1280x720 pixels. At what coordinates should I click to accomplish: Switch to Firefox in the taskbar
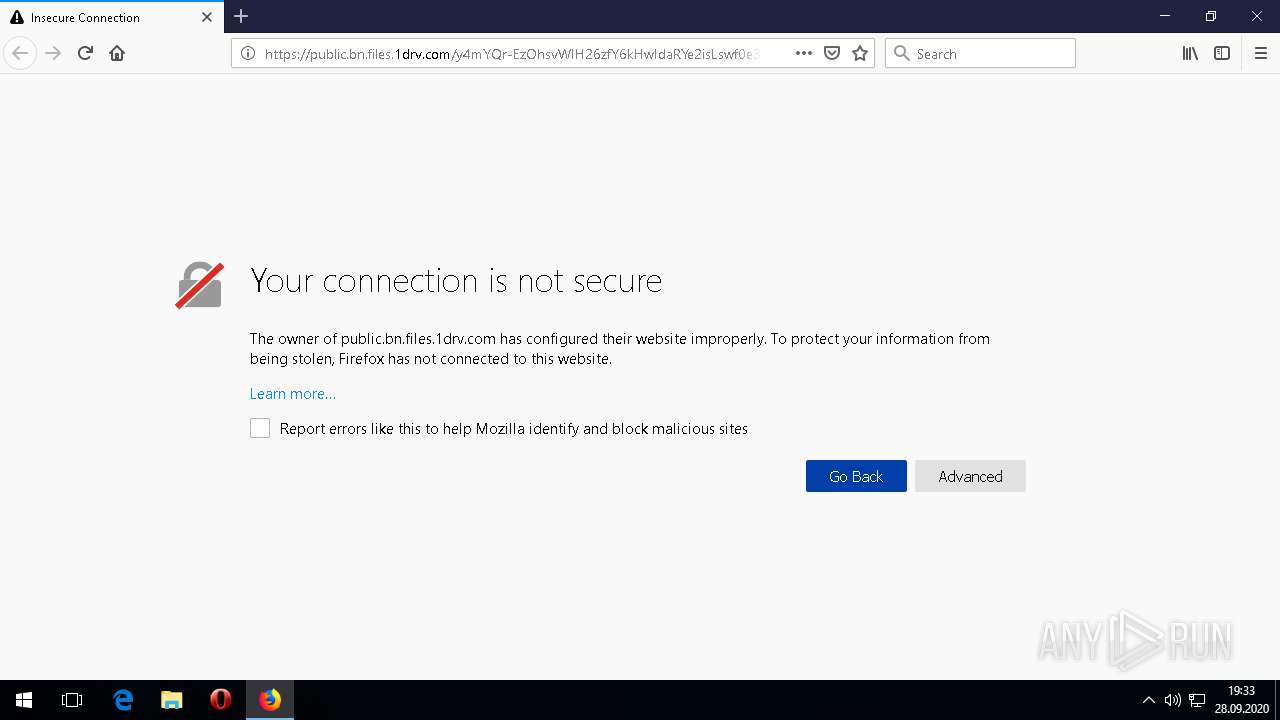click(270, 700)
